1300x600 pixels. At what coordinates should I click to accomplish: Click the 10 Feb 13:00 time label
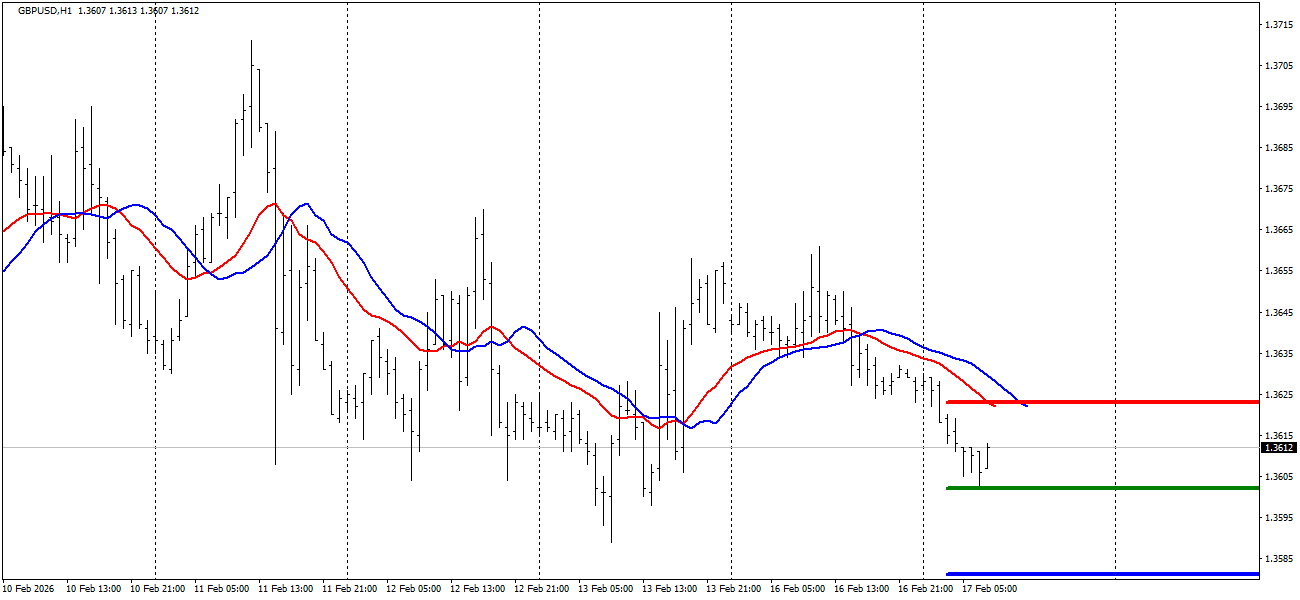point(93,589)
